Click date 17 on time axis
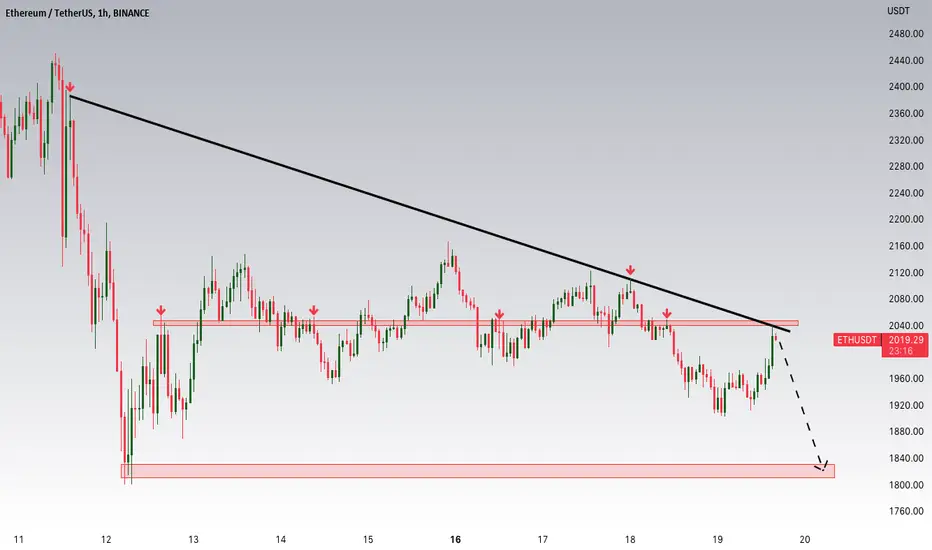The width and height of the screenshot is (932, 550). (543, 539)
